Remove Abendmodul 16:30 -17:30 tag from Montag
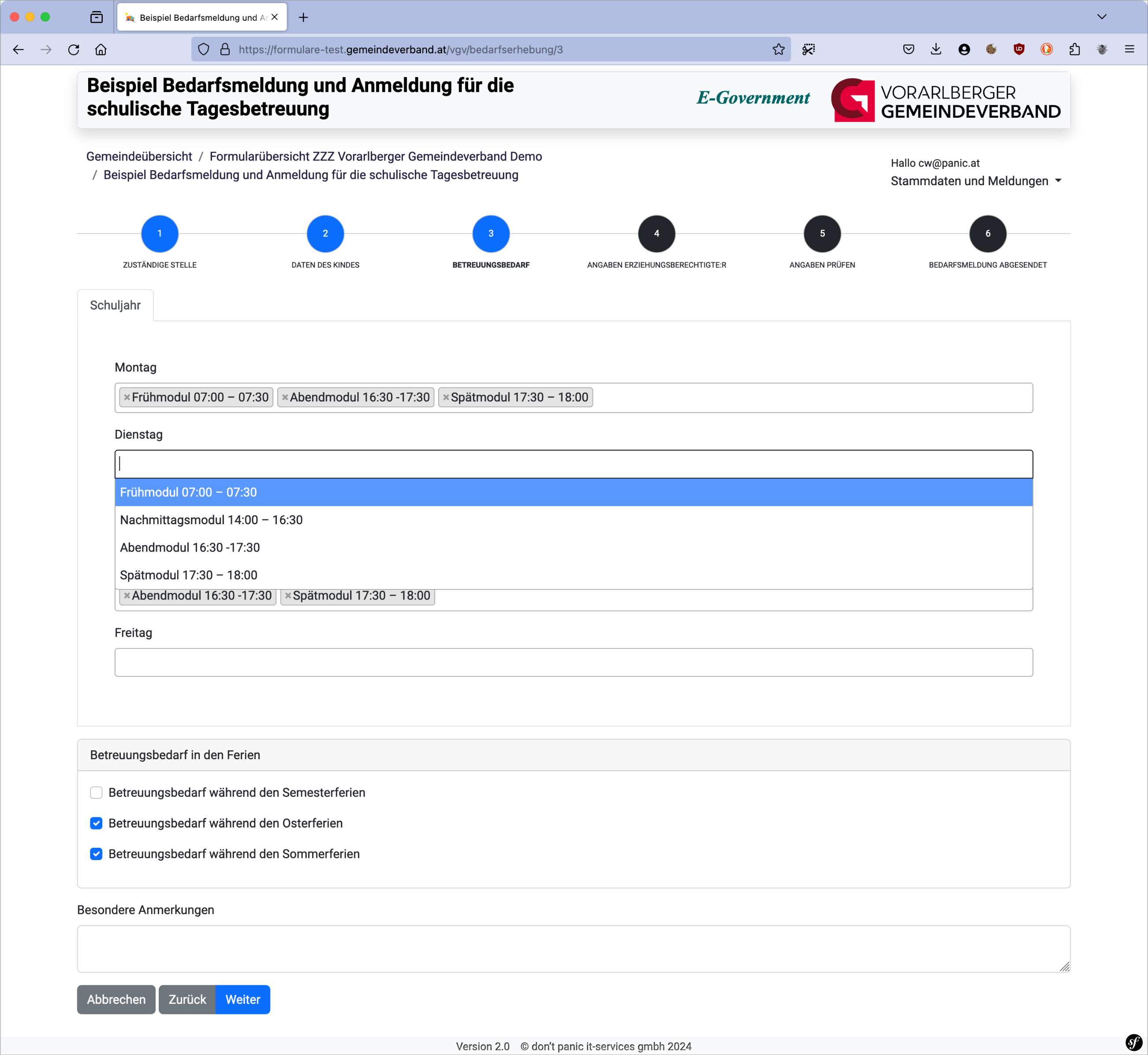 285,398
